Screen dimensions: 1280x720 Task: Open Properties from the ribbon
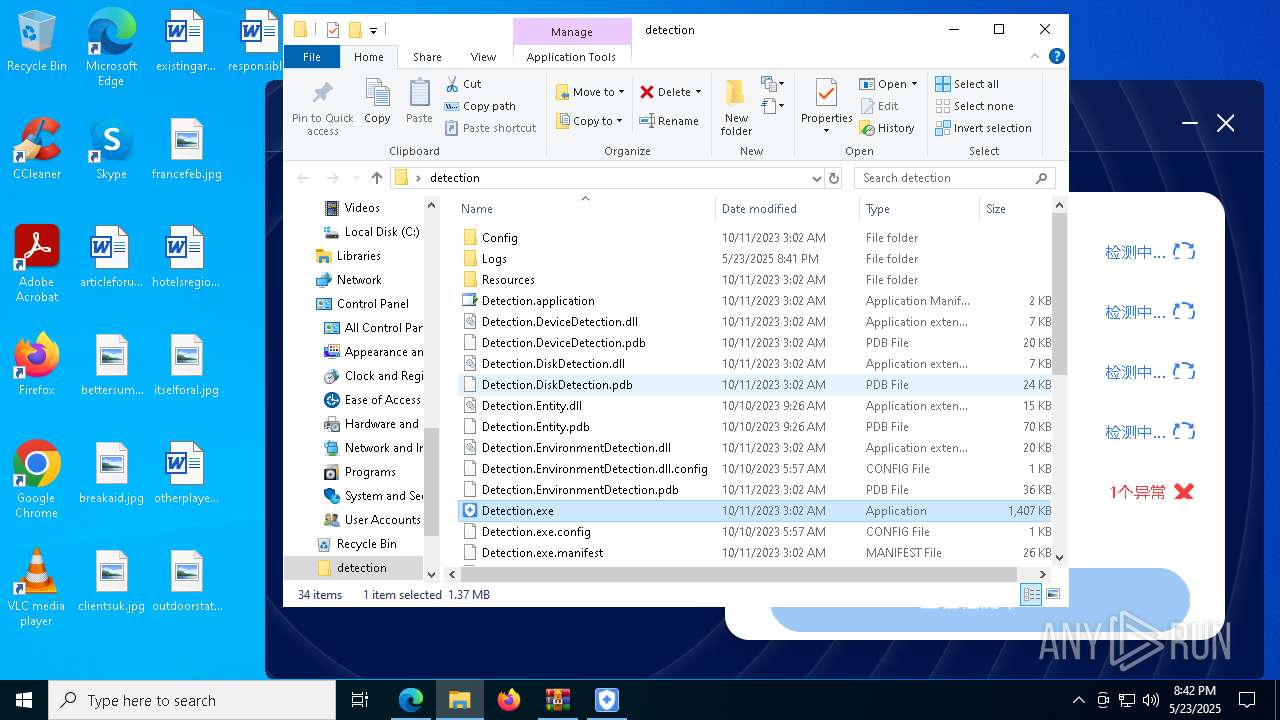[826, 106]
